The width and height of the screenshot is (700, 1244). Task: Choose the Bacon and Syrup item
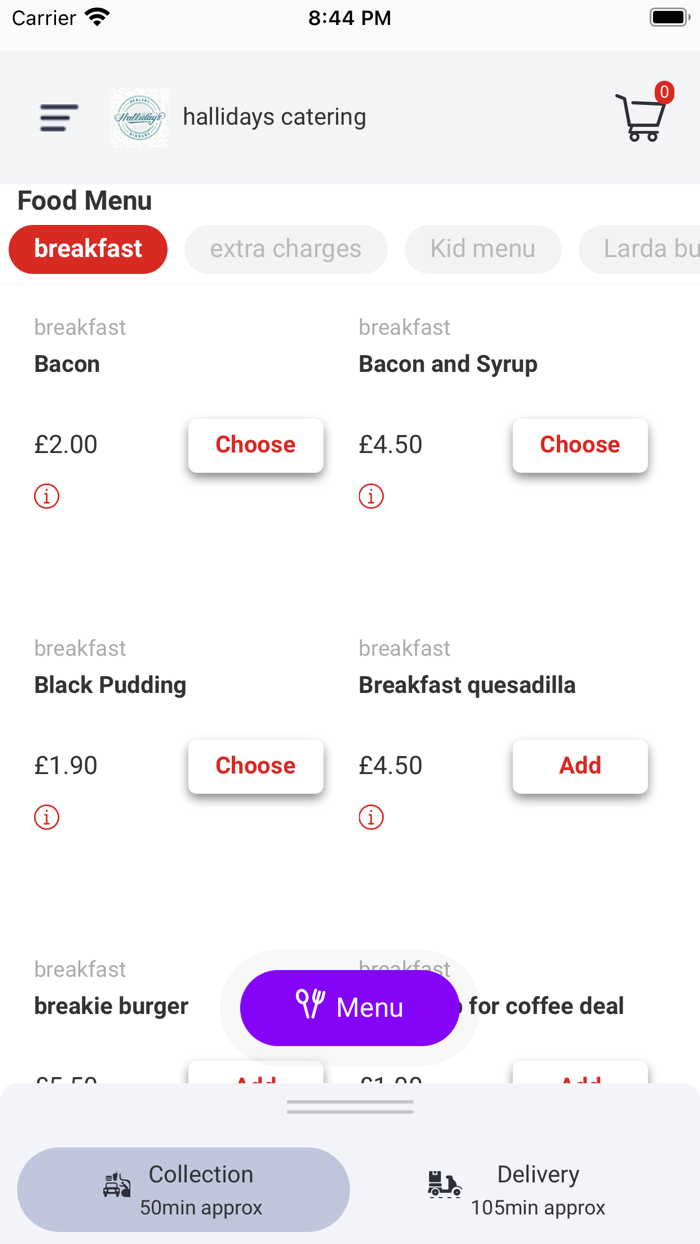pos(580,445)
